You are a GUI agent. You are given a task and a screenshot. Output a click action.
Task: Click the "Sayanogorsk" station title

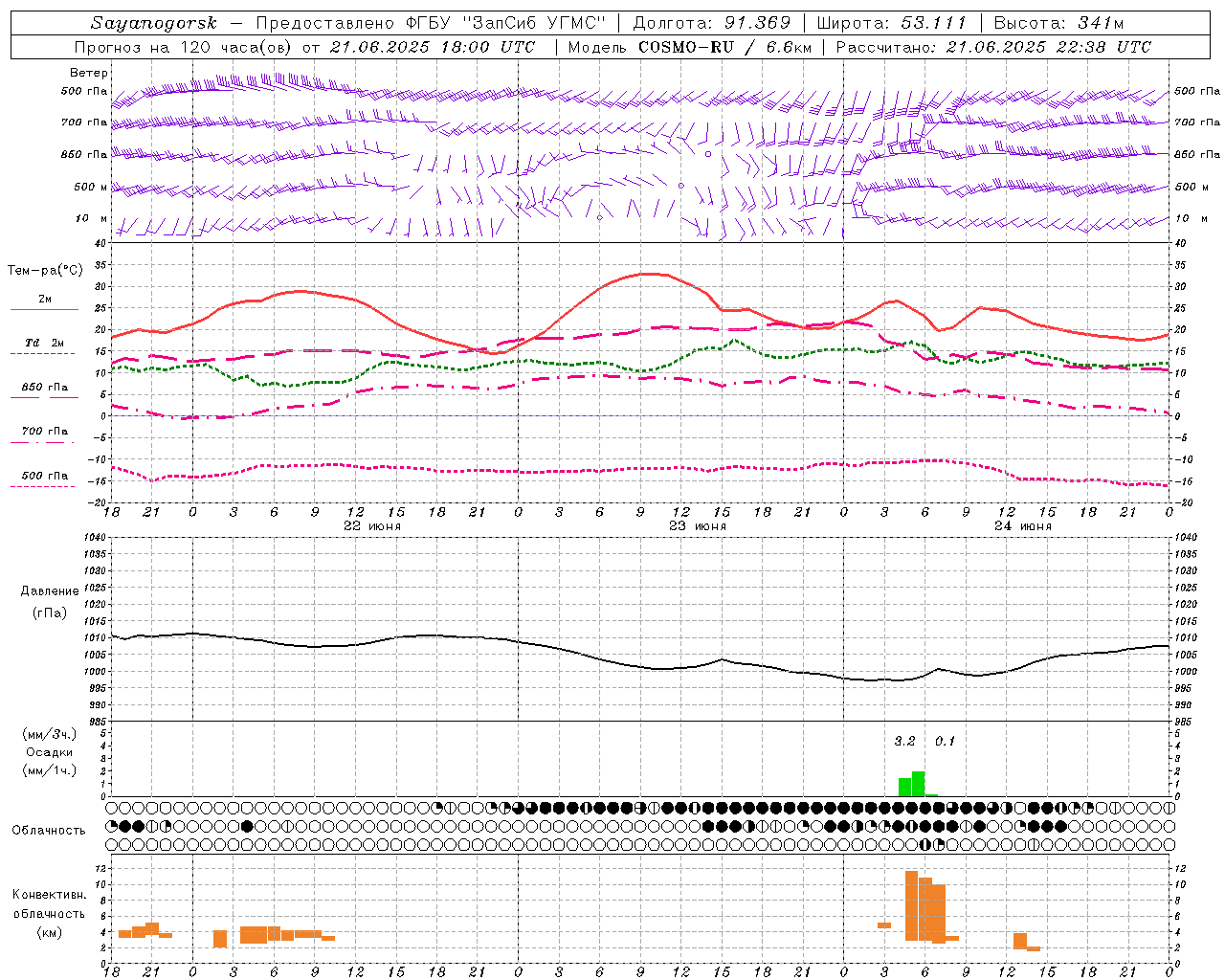tap(154, 23)
